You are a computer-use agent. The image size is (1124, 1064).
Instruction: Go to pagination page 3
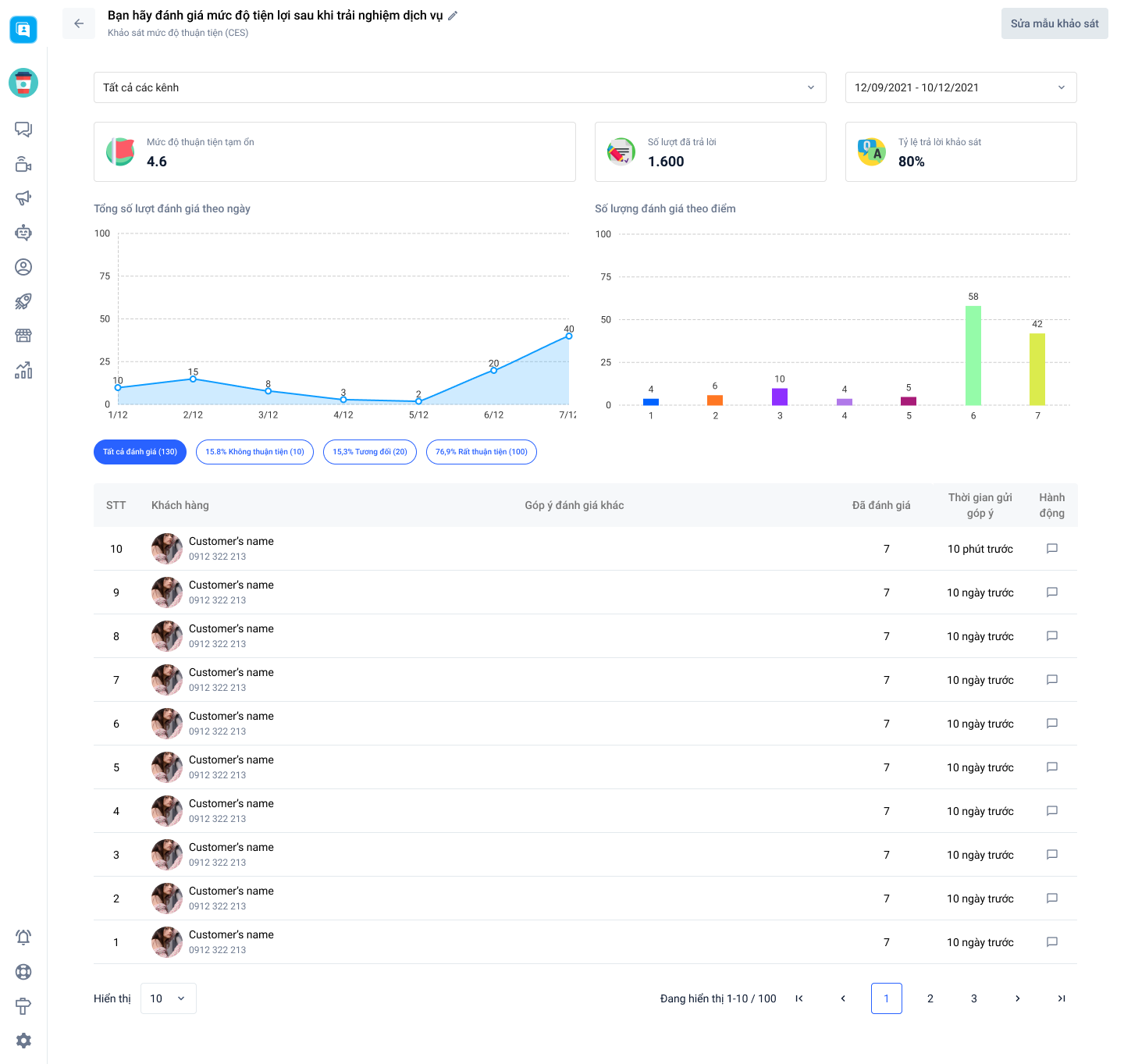click(x=973, y=998)
